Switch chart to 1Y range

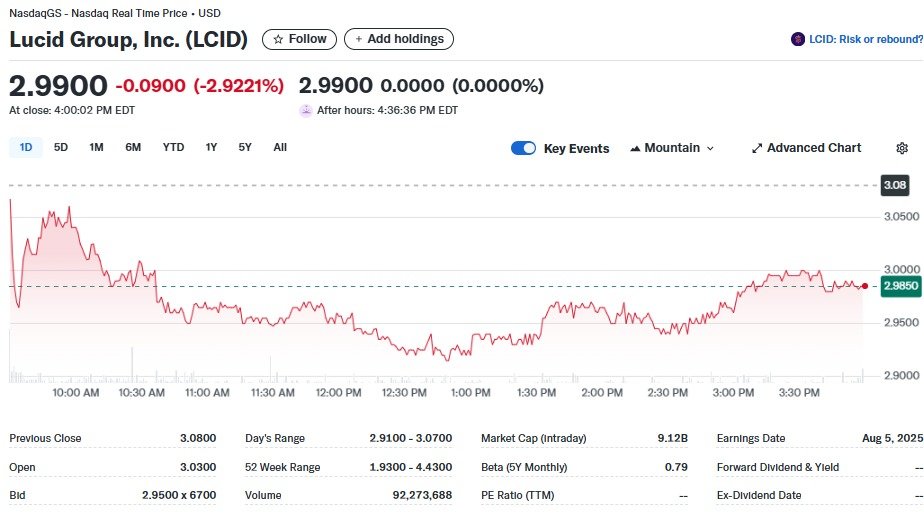click(211, 147)
